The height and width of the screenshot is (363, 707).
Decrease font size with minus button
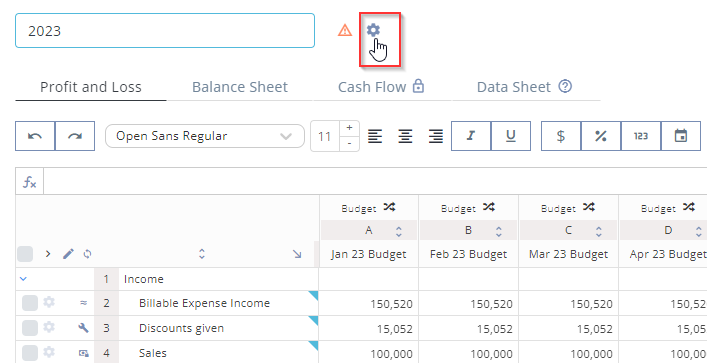coord(349,143)
